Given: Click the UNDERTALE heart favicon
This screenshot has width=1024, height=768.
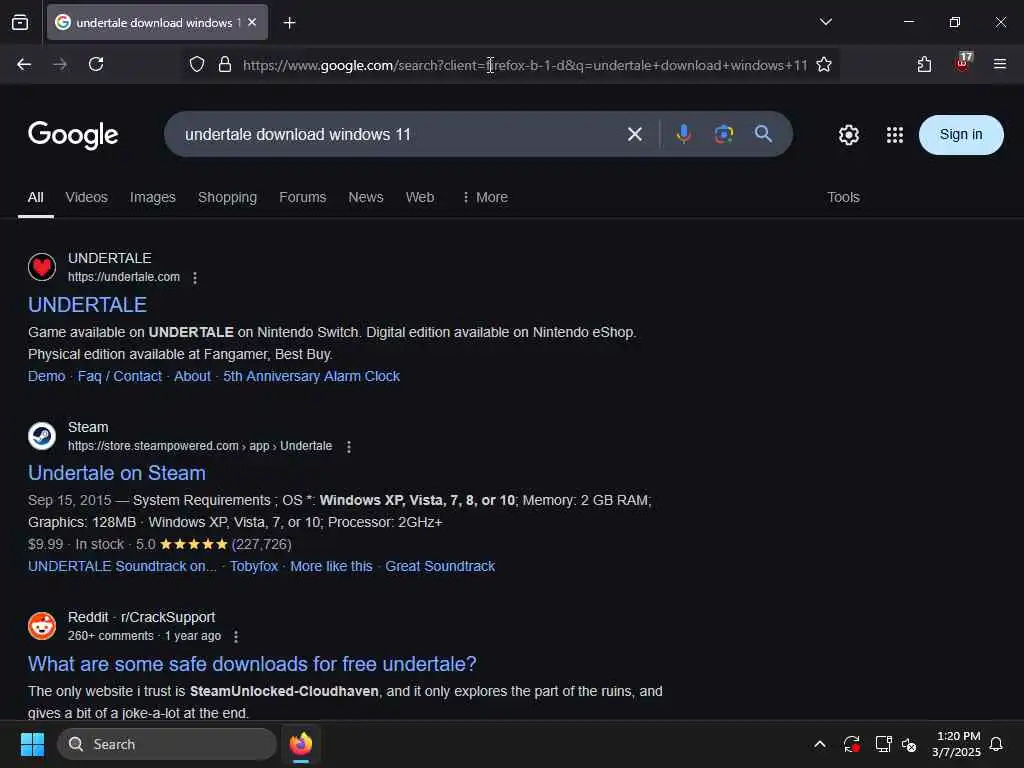Looking at the screenshot, I should [42, 266].
